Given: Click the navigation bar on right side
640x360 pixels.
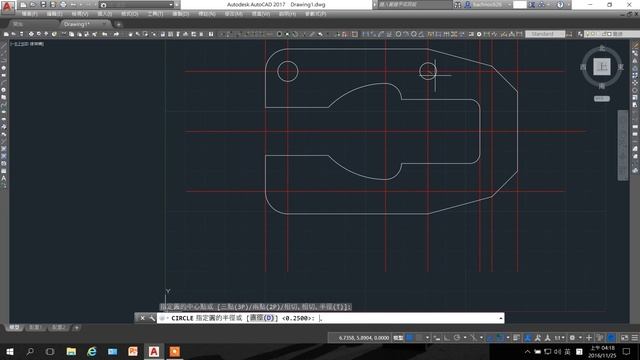Looking at the screenshot, I should pos(623,145).
